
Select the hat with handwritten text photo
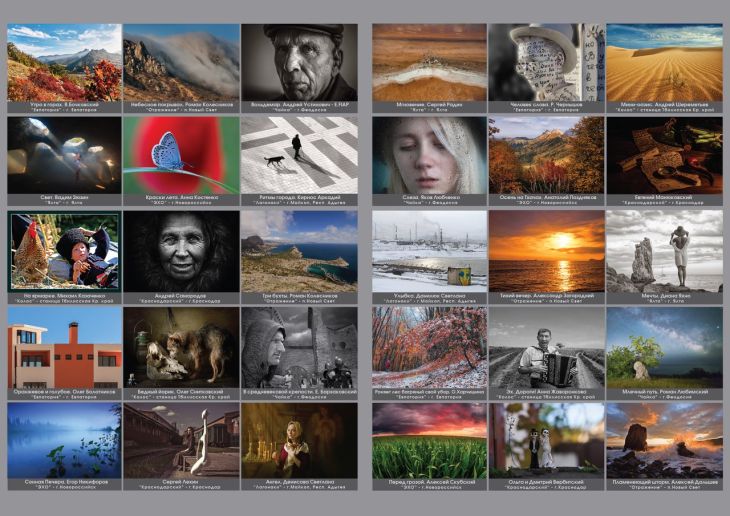(547, 61)
